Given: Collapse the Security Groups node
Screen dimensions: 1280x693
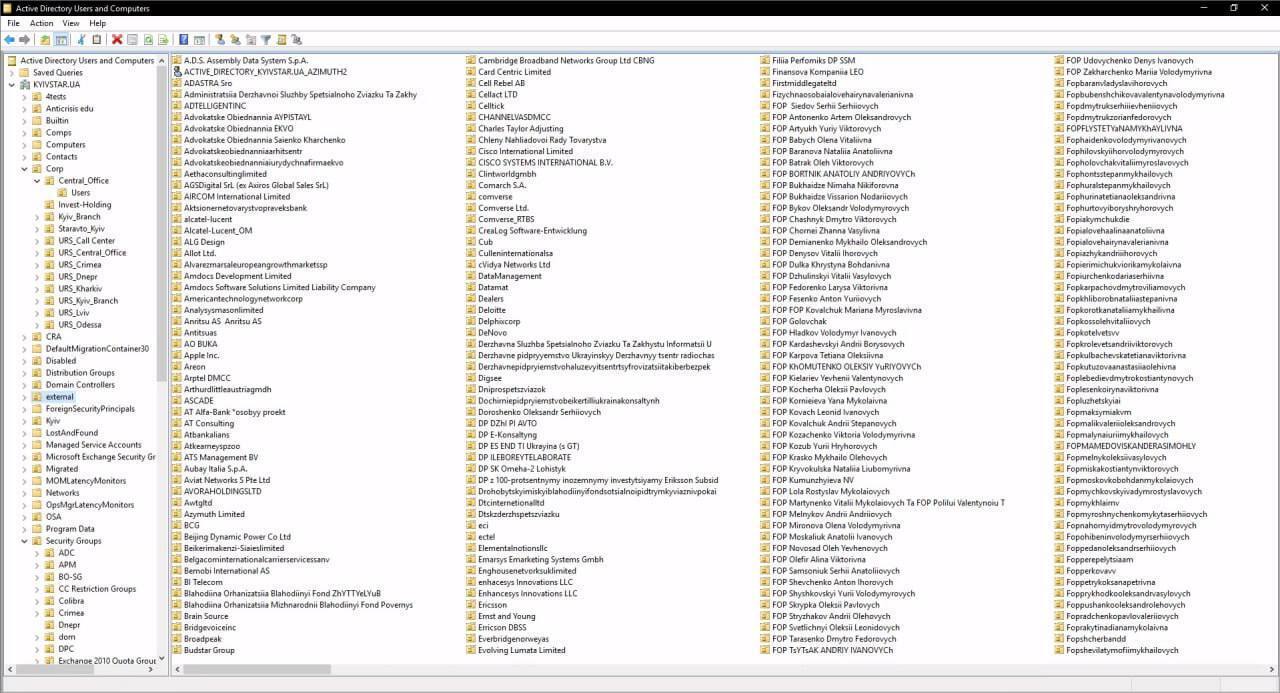Looking at the screenshot, I should pos(24,541).
